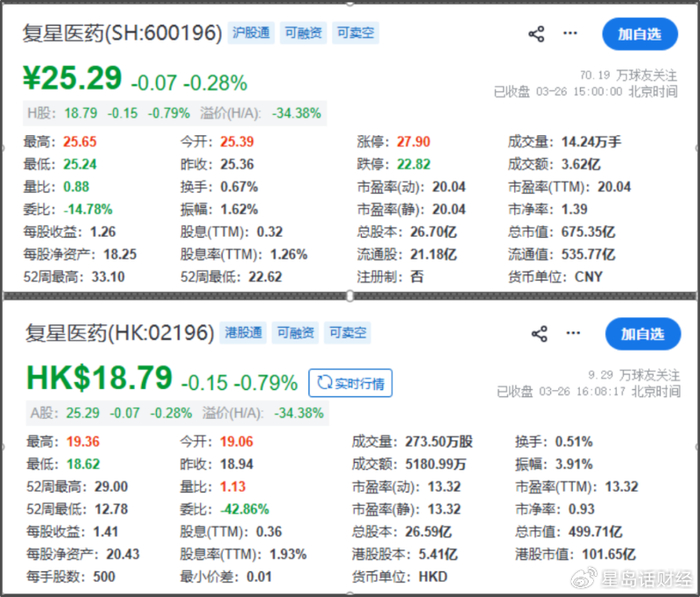Select 量比 value 1.13
The width and height of the screenshot is (700, 597).
point(233,487)
